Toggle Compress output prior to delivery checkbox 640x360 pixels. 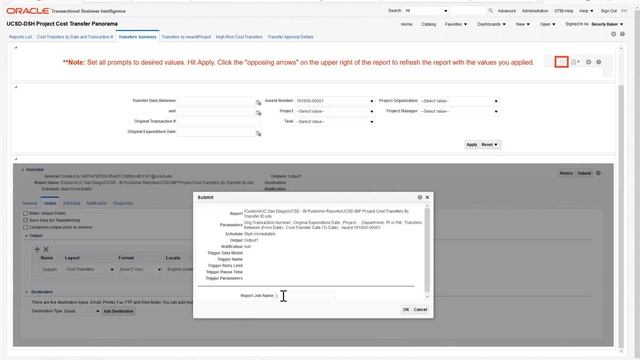pos(25,227)
